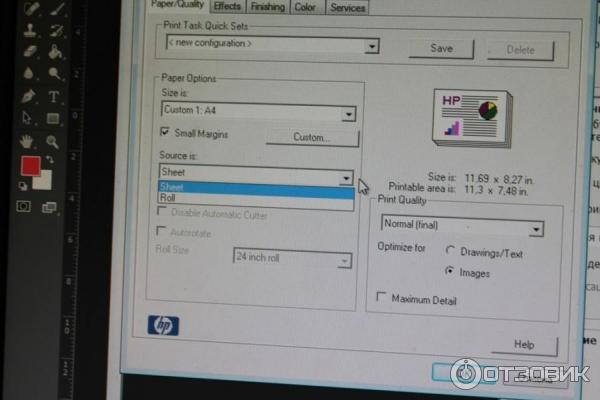This screenshot has height=400, width=600.
Task: Open the Print Quality Normal (final) dropdown
Action: coord(537,229)
